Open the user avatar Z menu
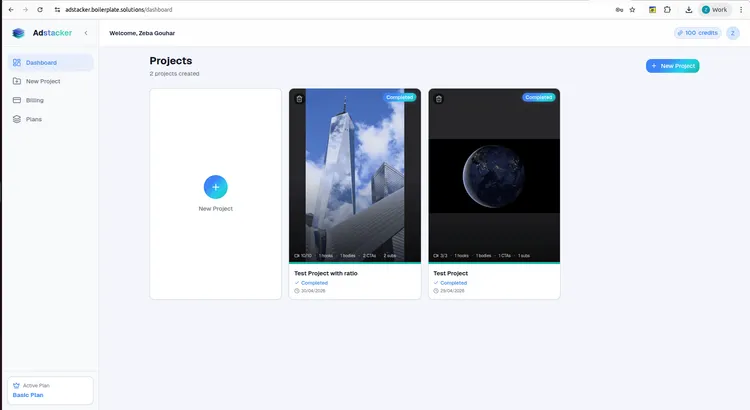This screenshot has width=750, height=410. pos(733,33)
